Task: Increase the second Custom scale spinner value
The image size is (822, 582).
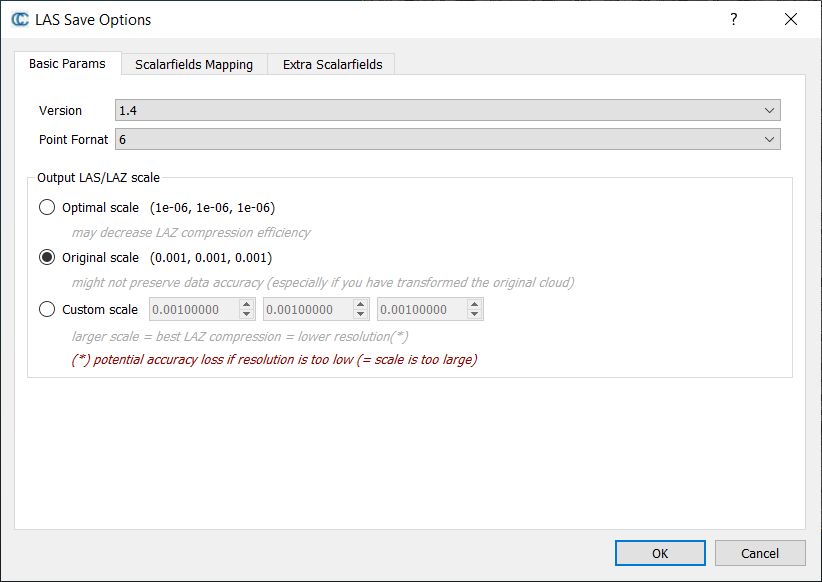Action: (x=360, y=304)
